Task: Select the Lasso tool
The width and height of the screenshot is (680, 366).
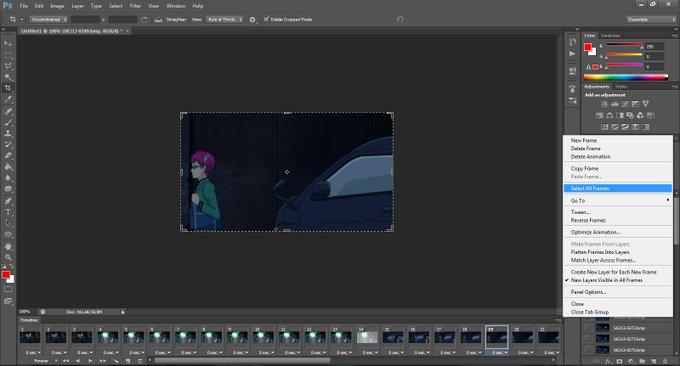Action: 8,66
